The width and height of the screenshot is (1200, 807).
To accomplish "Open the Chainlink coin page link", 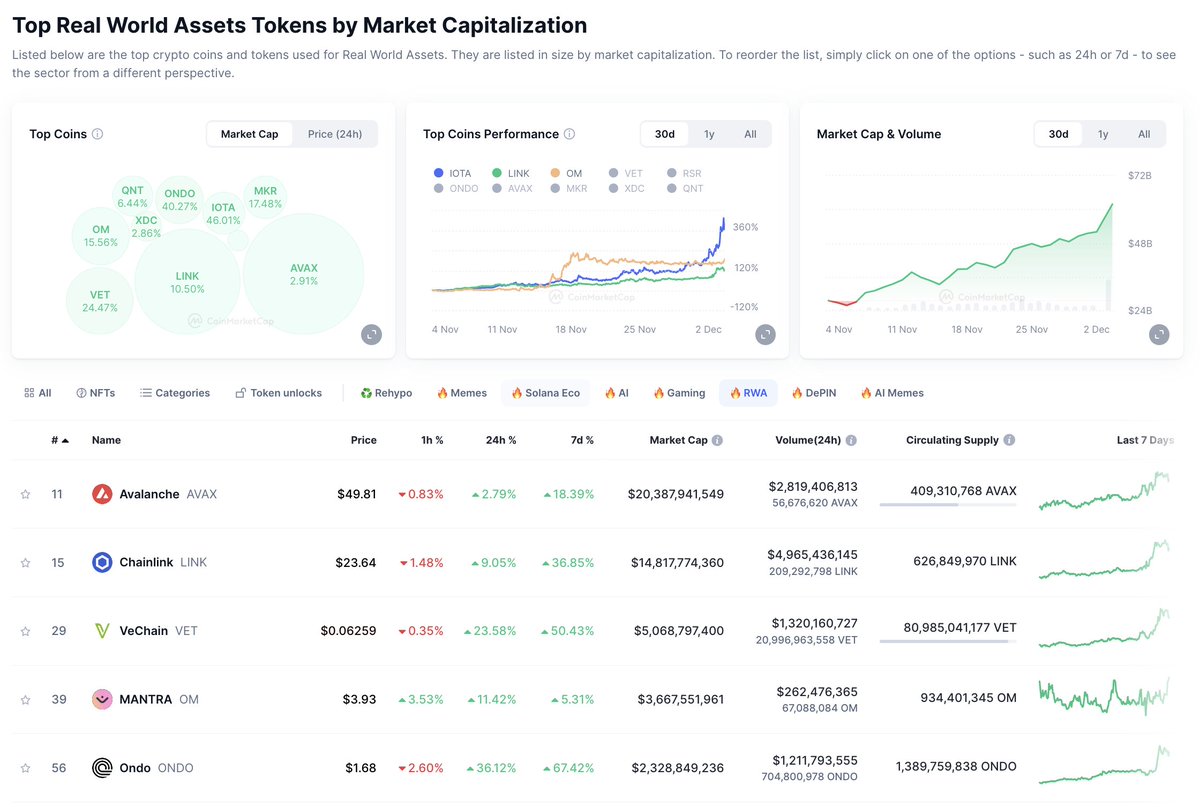I will (x=149, y=562).
